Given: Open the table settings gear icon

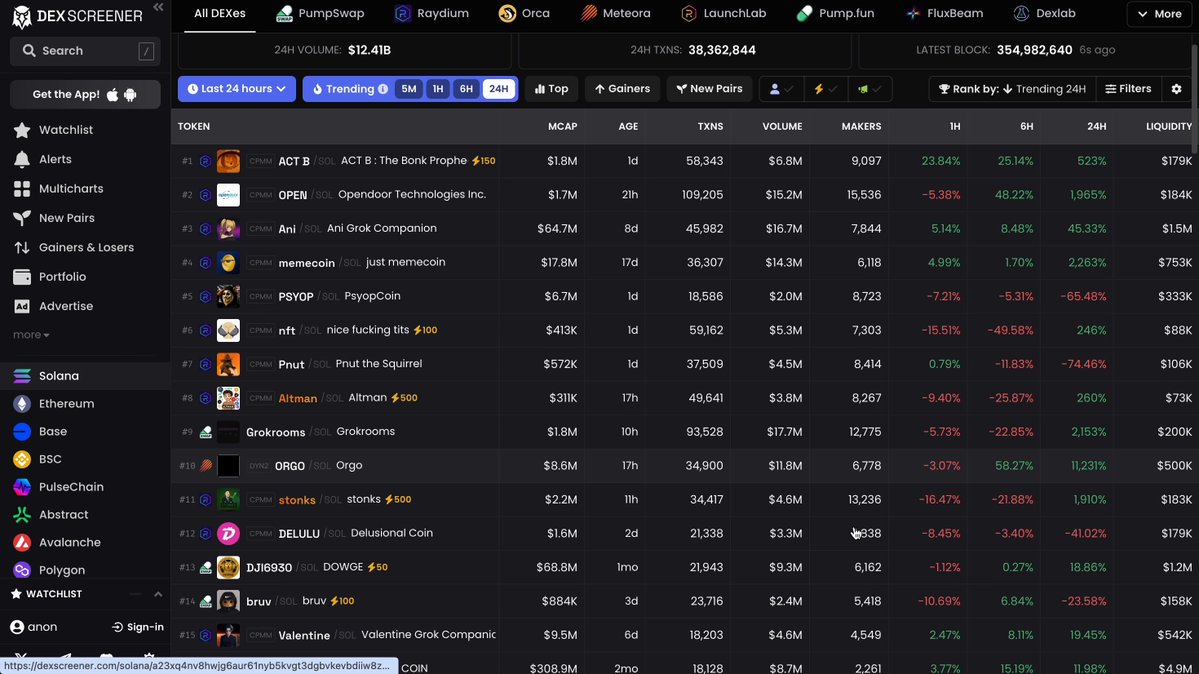Looking at the screenshot, I should click(x=1177, y=89).
